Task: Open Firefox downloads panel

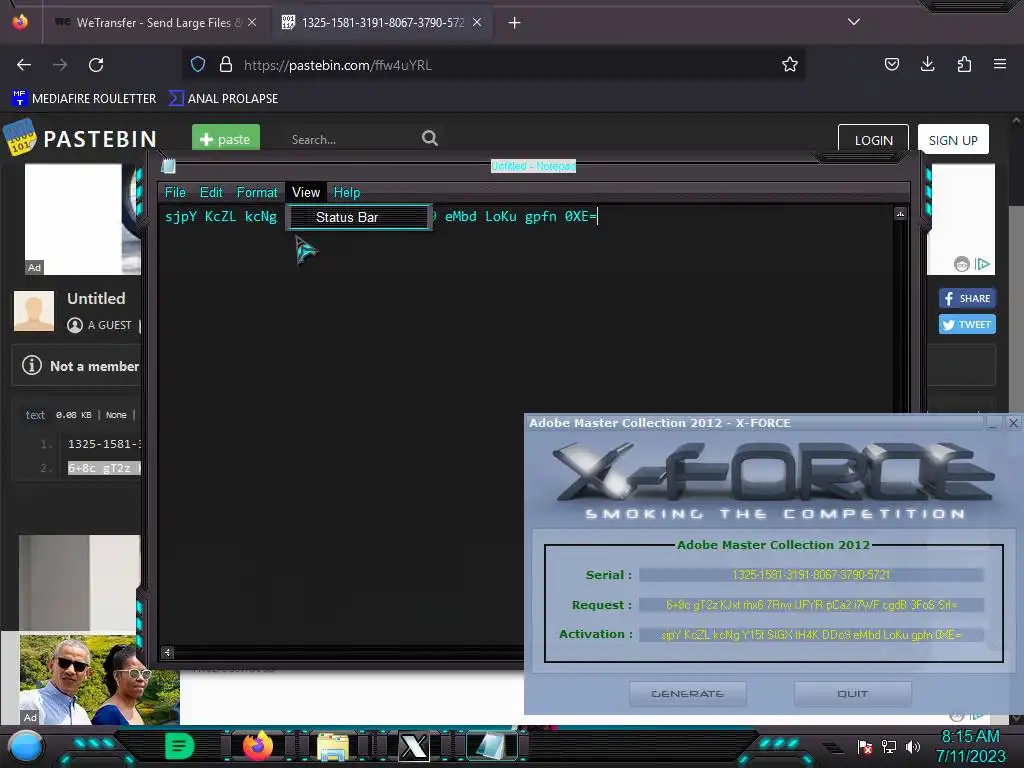Action: tap(927, 64)
